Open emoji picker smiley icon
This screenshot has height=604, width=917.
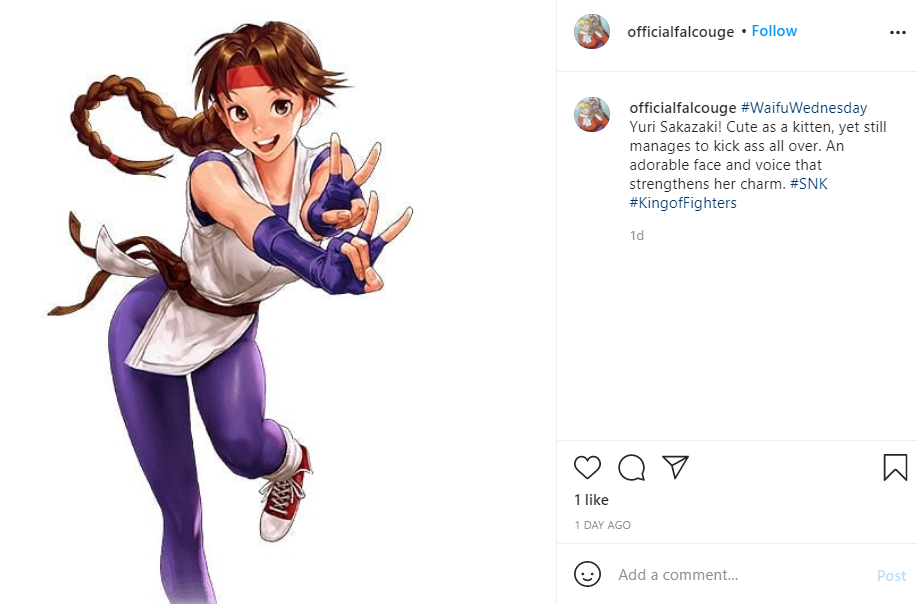click(587, 574)
